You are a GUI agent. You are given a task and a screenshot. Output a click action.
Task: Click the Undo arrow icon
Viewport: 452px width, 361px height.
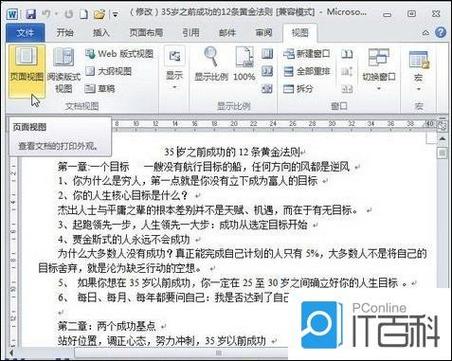point(46,14)
